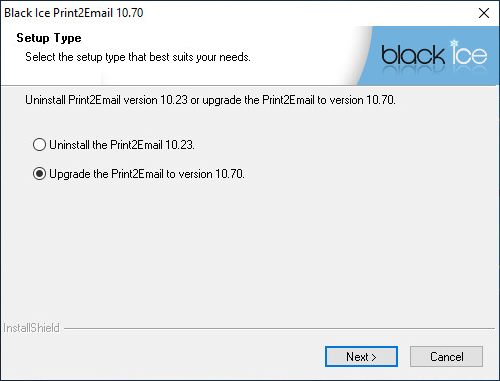Click the blue background of the logo banner
Viewport: 500px width, 381px height.
(x=430, y=76)
